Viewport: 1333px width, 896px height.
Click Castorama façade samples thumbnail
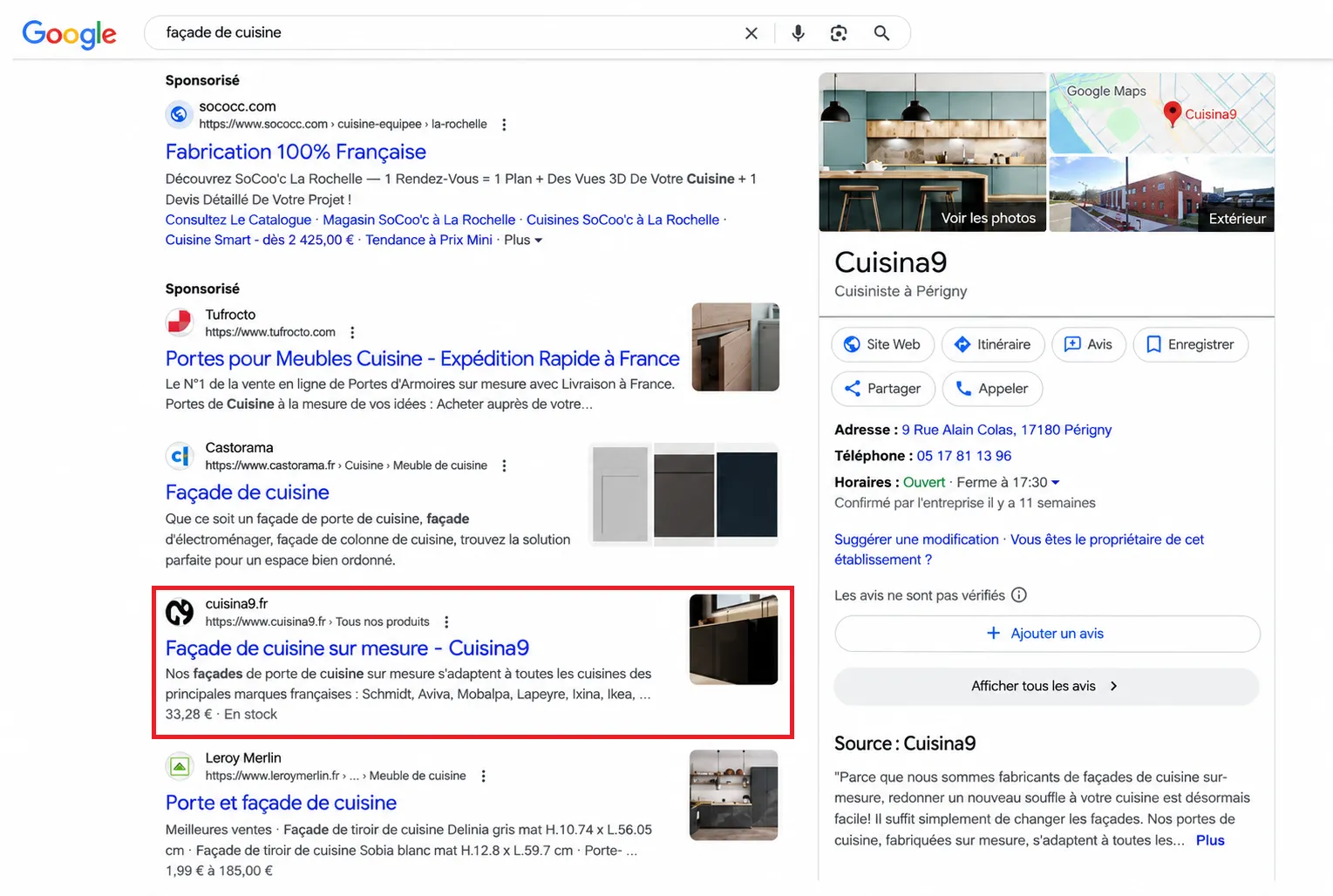(684, 495)
